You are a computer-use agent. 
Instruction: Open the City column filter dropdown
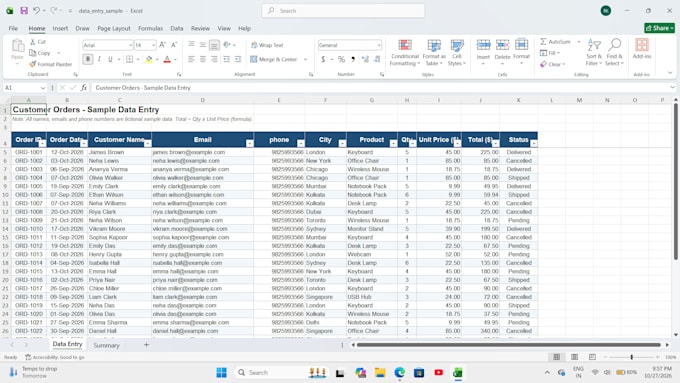pos(342,143)
